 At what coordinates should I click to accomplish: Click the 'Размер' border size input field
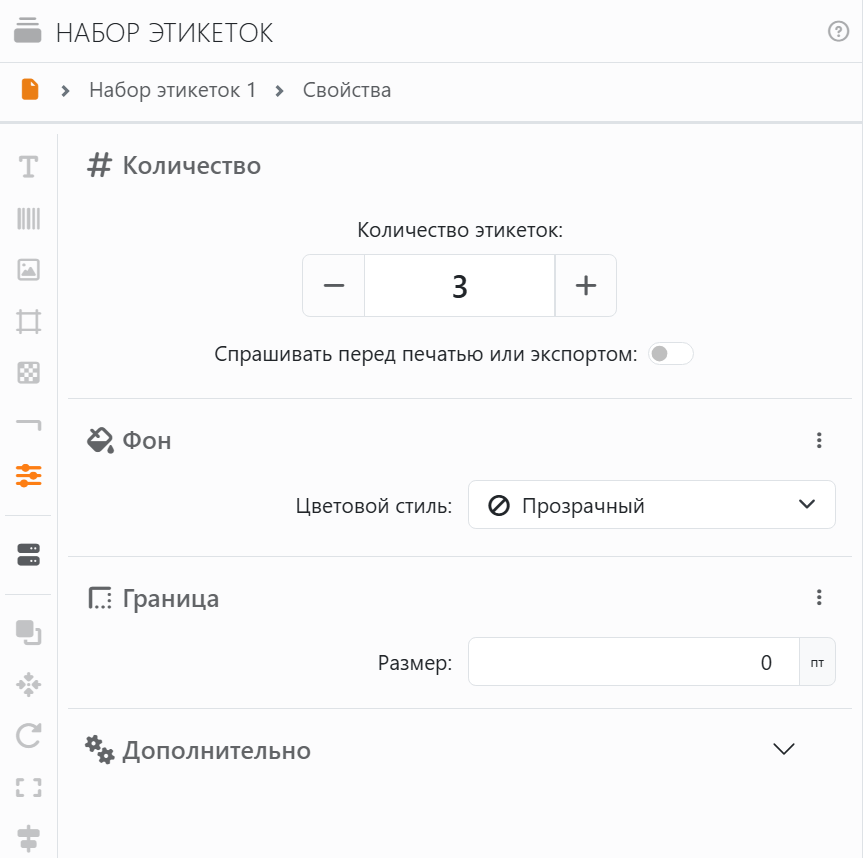coord(633,662)
